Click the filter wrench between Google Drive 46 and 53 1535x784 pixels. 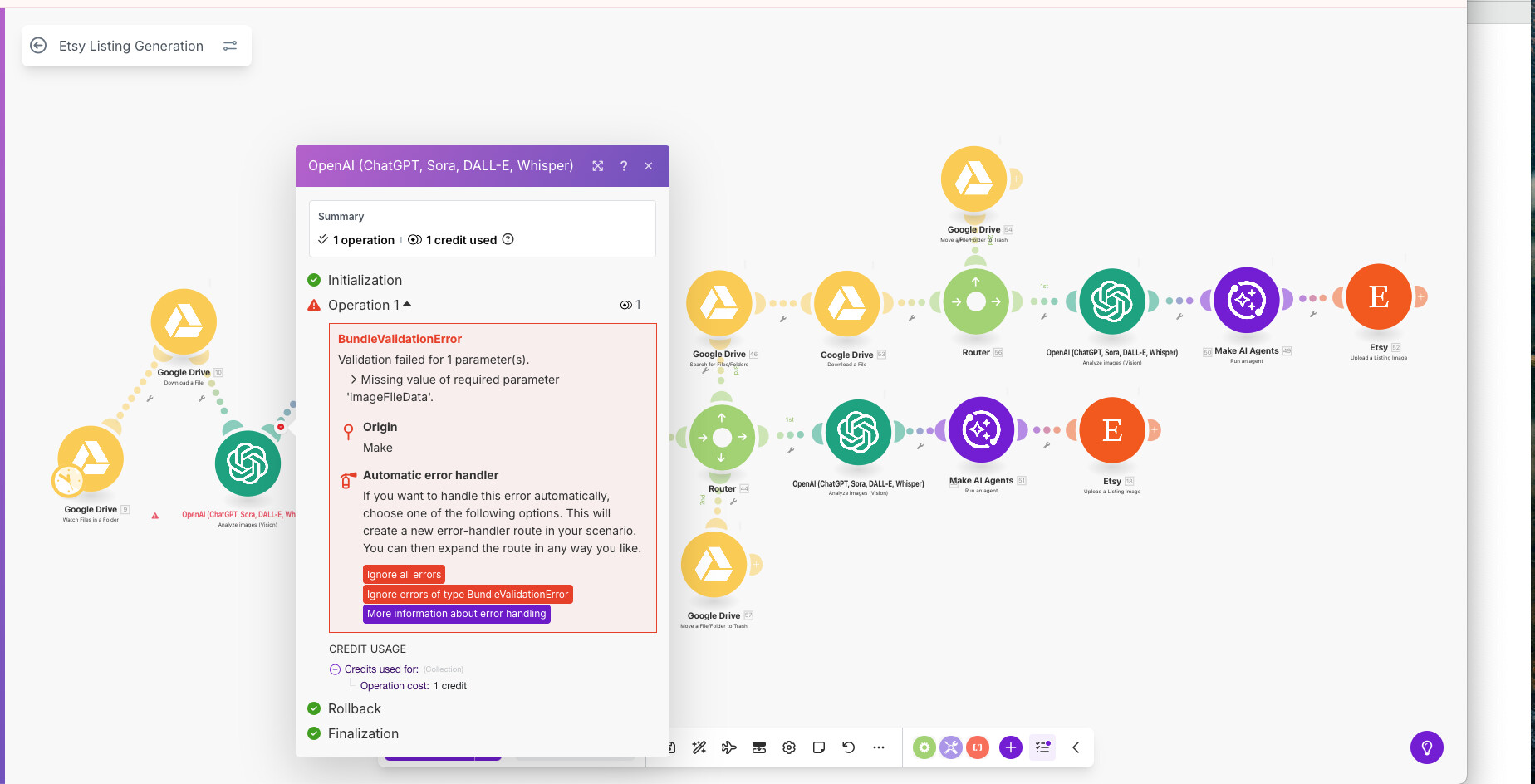click(782, 318)
